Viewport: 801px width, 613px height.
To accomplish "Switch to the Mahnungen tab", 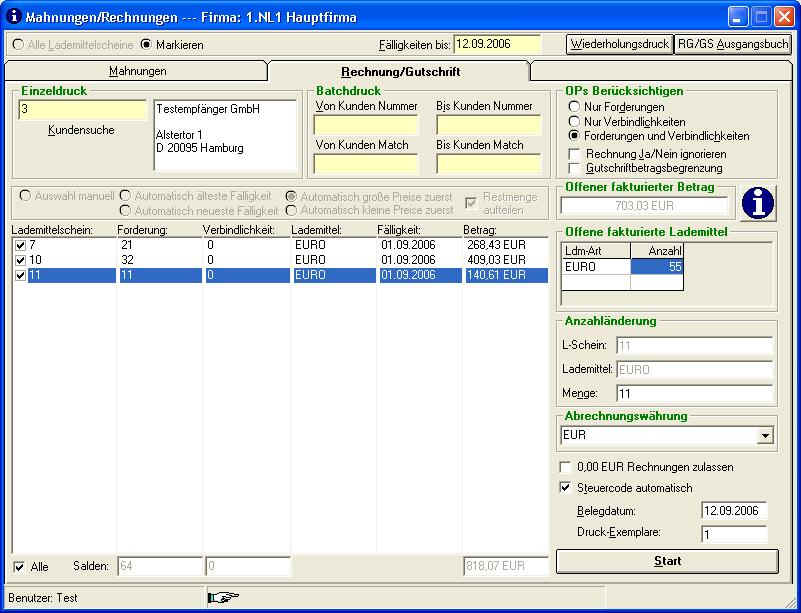I will [x=137, y=72].
